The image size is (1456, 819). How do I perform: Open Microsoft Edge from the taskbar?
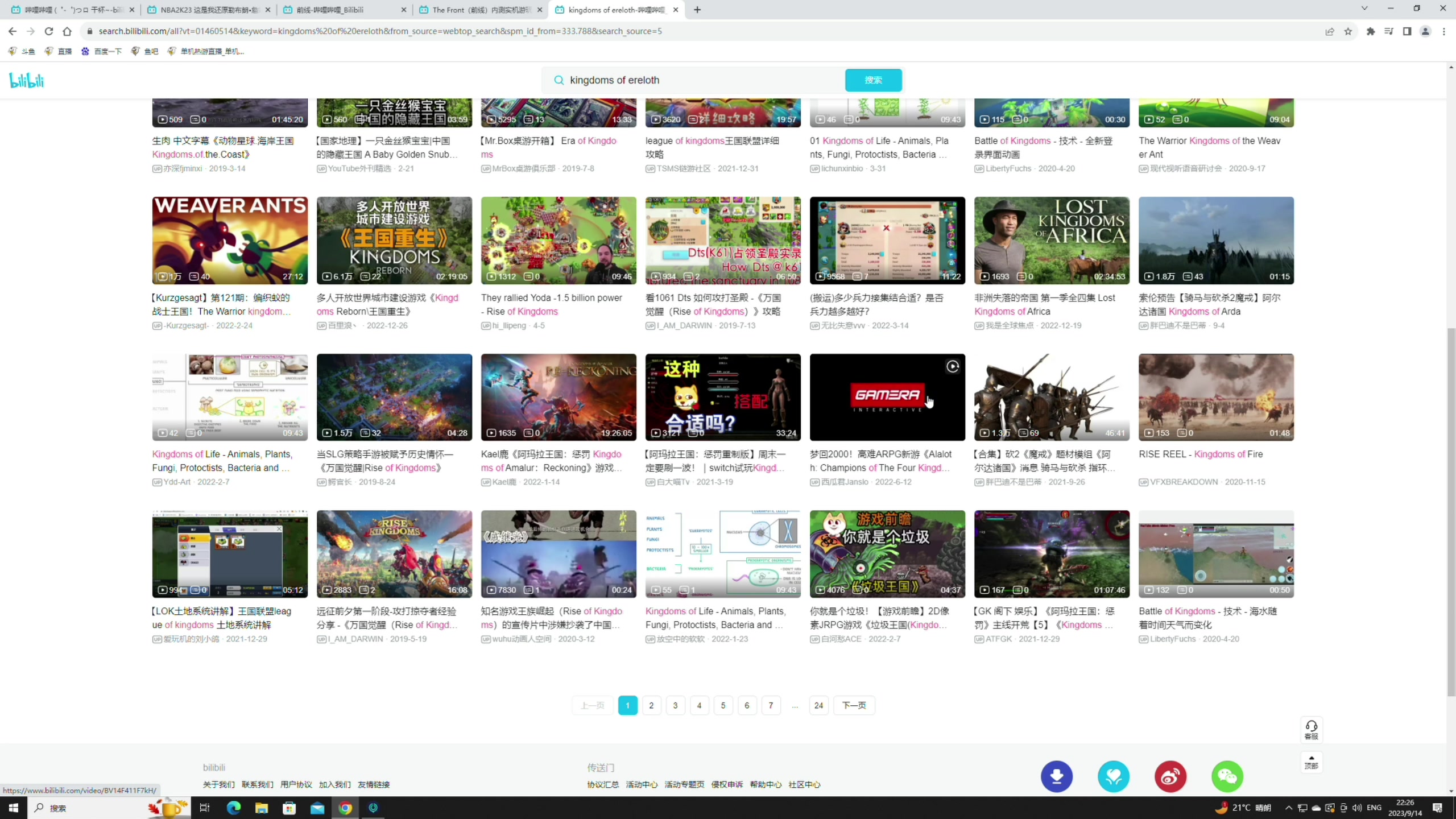(x=234, y=808)
